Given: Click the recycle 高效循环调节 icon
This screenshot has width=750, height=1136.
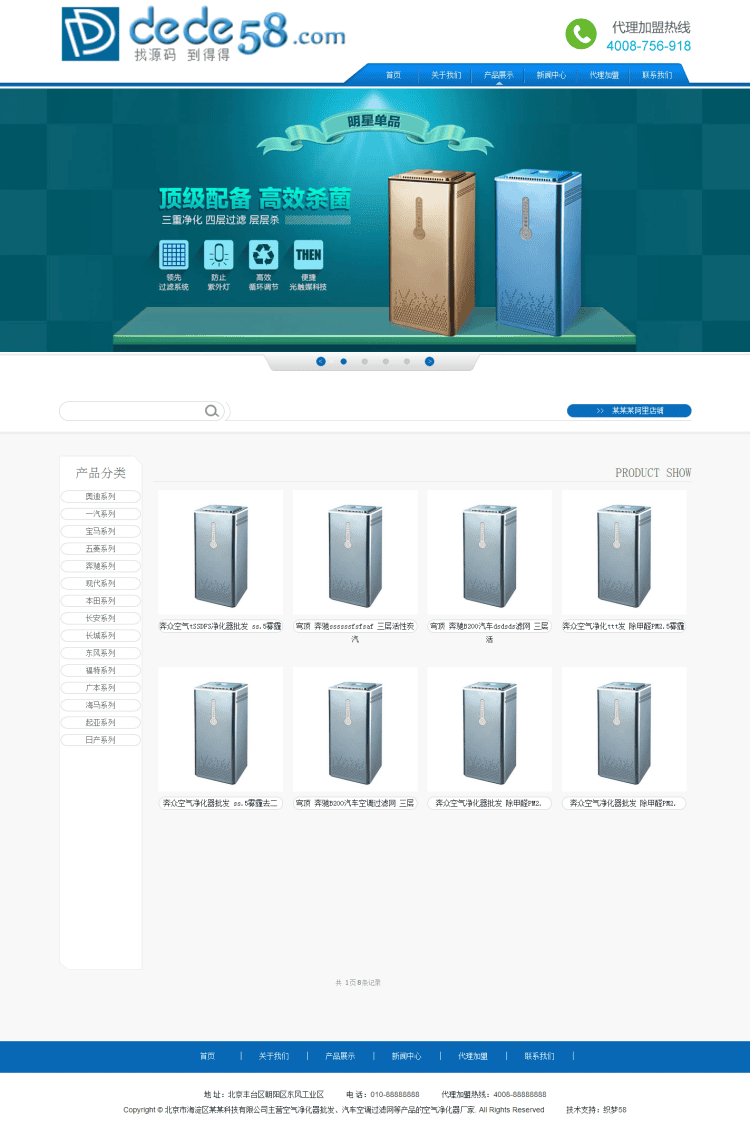Looking at the screenshot, I should tap(264, 254).
